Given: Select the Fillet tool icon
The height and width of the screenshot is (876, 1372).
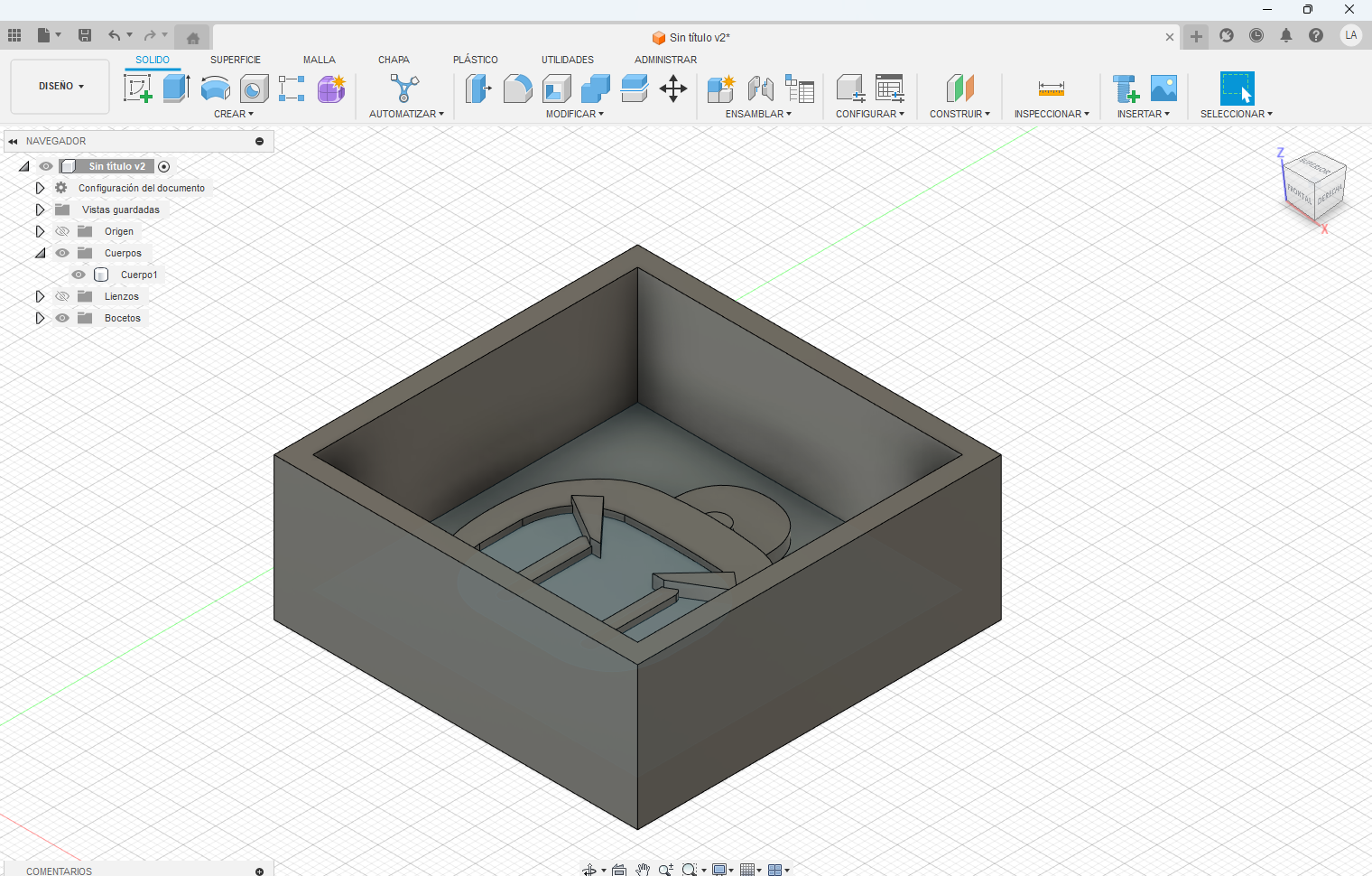Looking at the screenshot, I should [517, 89].
